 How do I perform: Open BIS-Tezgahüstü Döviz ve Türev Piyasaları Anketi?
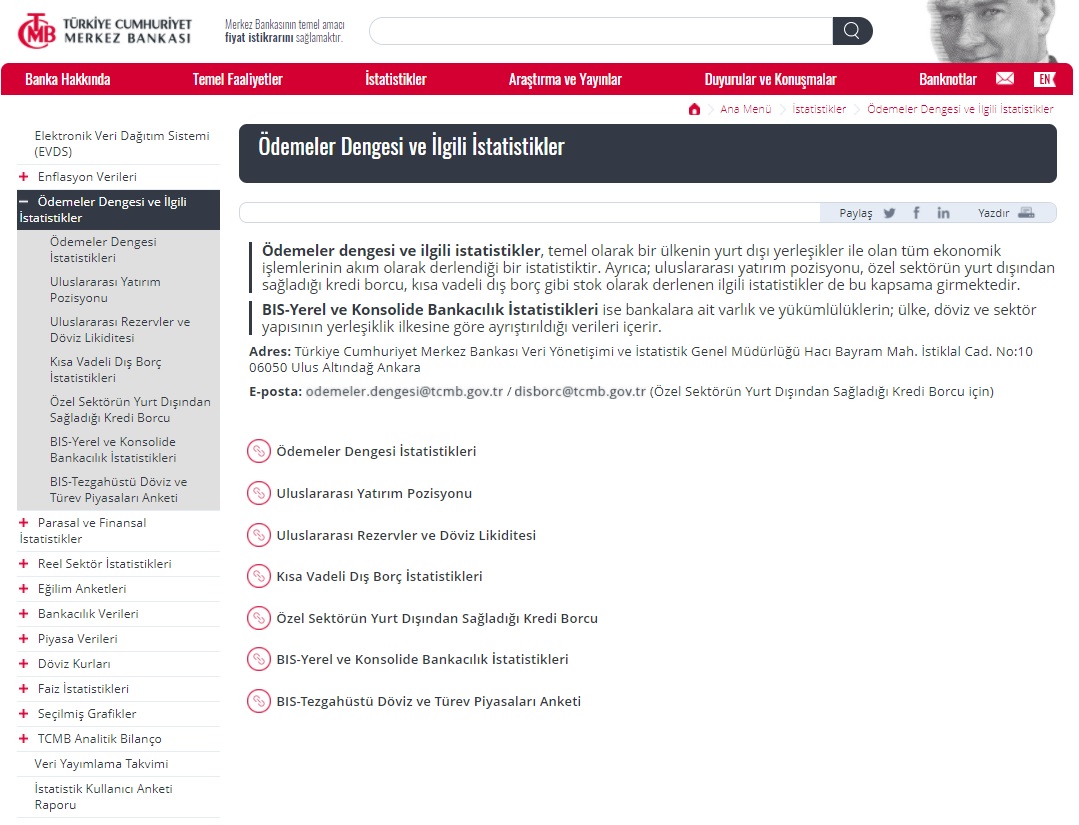tap(428, 701)
